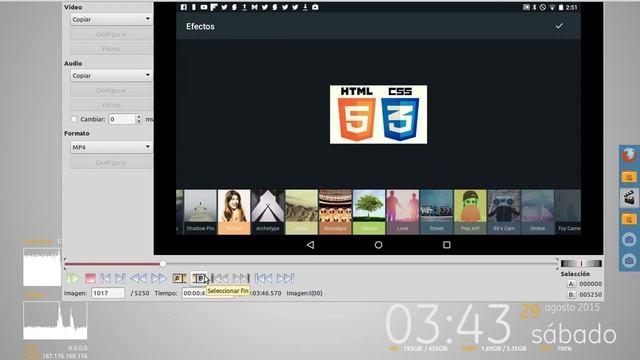Select the woman portrait effect thumbnail
This screenshot has width=640, height=360.
pyautogui.click(x=234, y=212)
